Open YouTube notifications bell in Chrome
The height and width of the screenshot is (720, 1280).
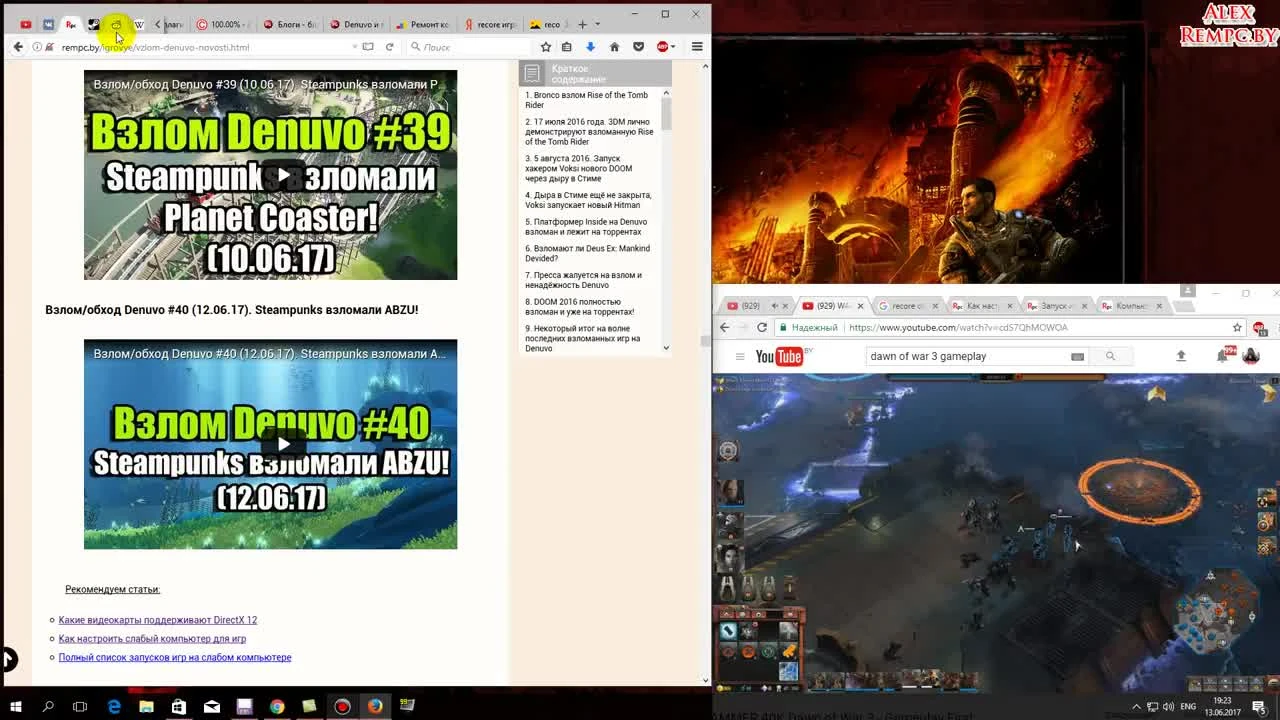tap(1221, 355)
